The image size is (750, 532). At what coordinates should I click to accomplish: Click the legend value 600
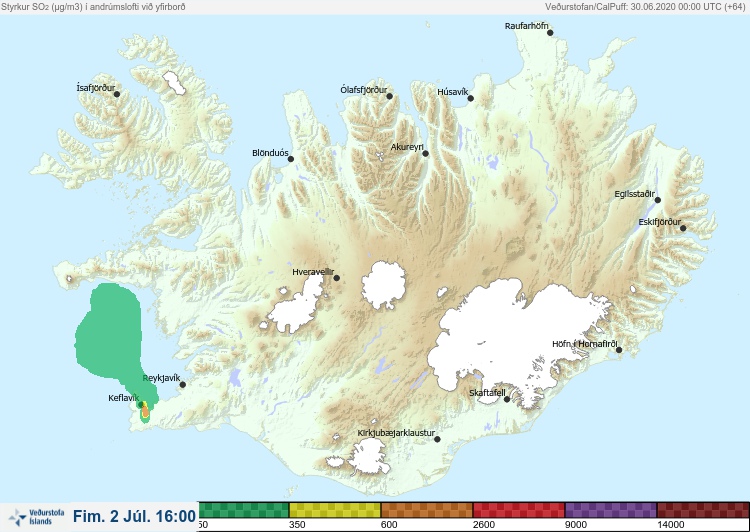[389, 525]
